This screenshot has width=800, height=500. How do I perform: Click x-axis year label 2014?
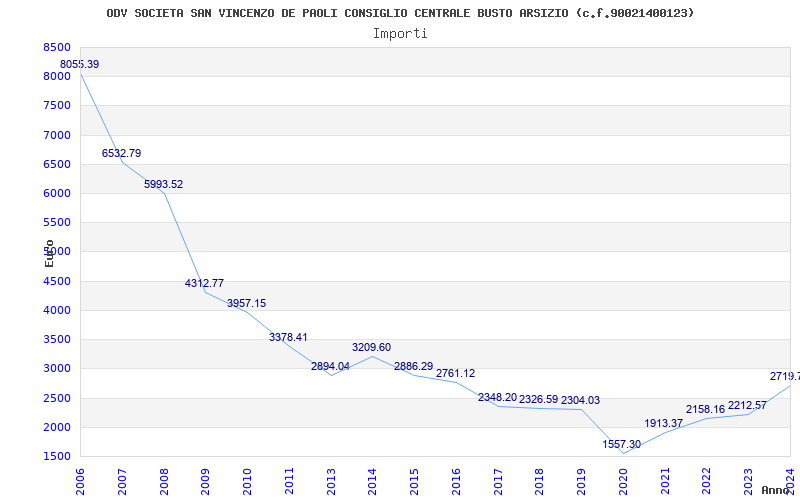click(x=372, y=482)
